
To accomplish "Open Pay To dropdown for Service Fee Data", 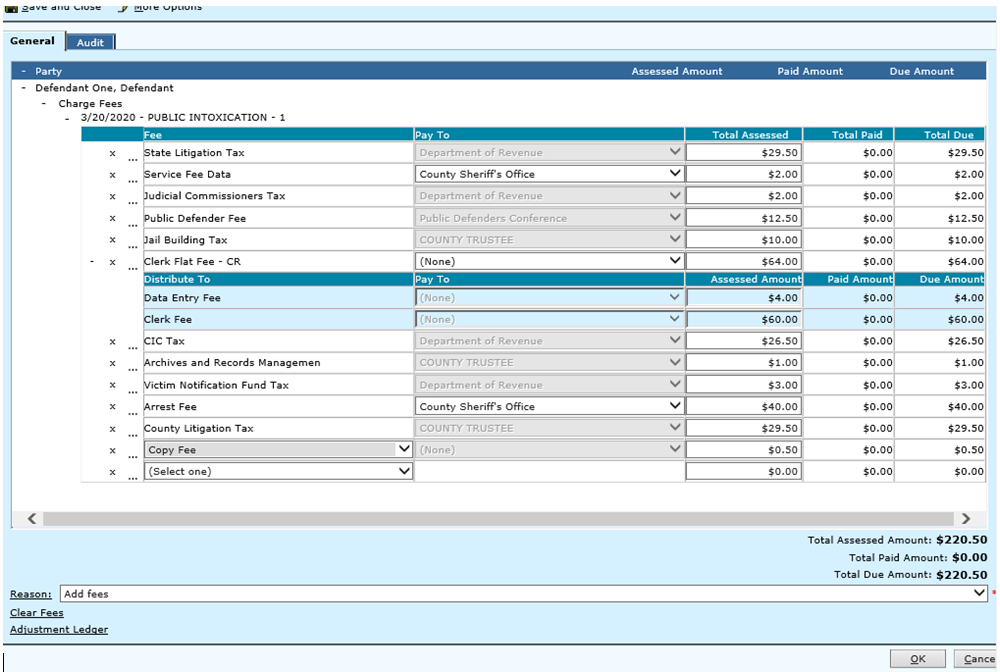I will [675, 174].
